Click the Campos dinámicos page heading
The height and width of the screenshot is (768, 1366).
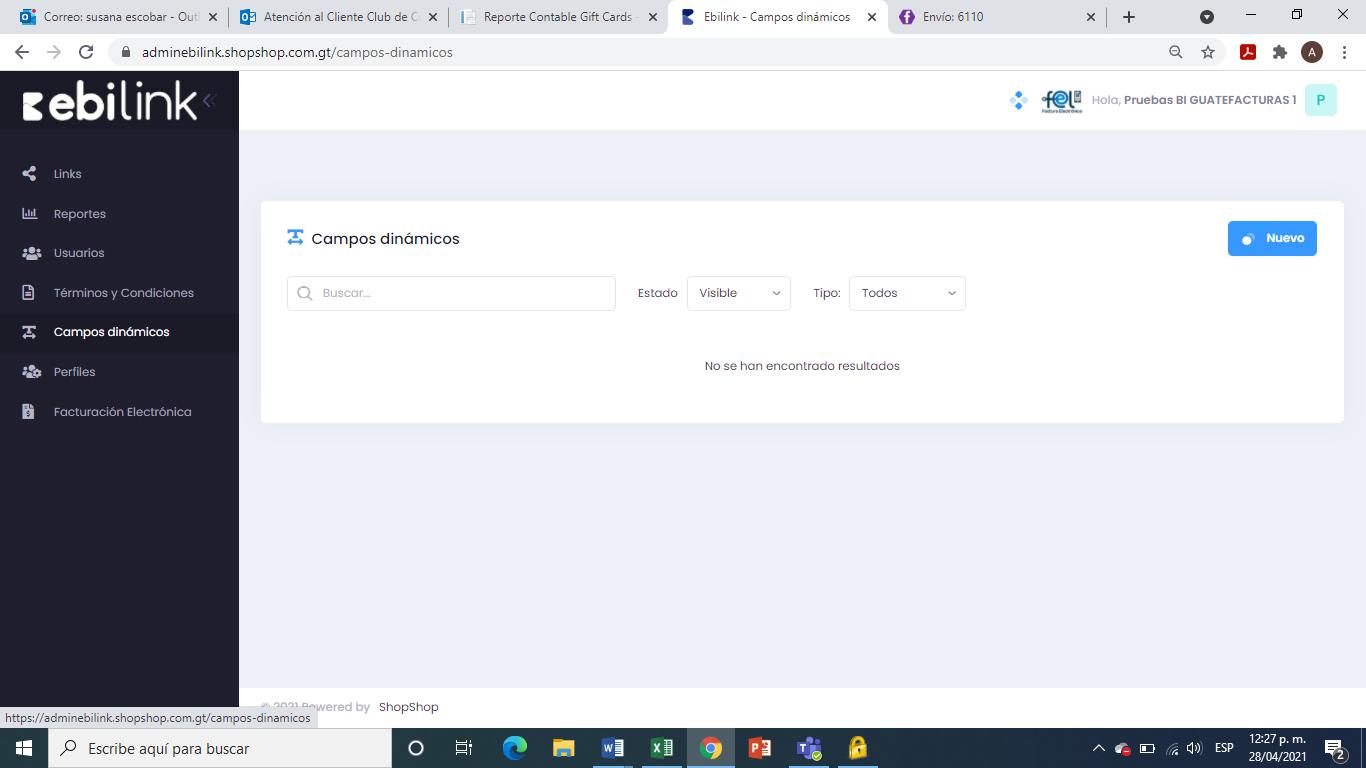click(386, 238)
